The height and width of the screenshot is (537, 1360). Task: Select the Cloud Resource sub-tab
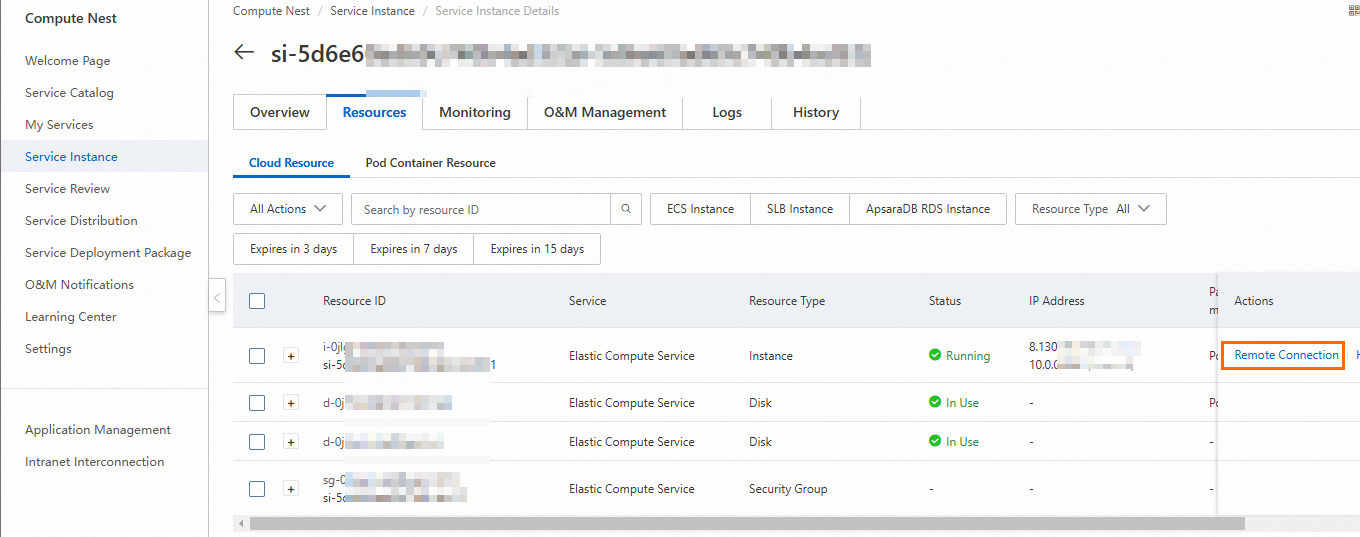click(x=291, y=162)
